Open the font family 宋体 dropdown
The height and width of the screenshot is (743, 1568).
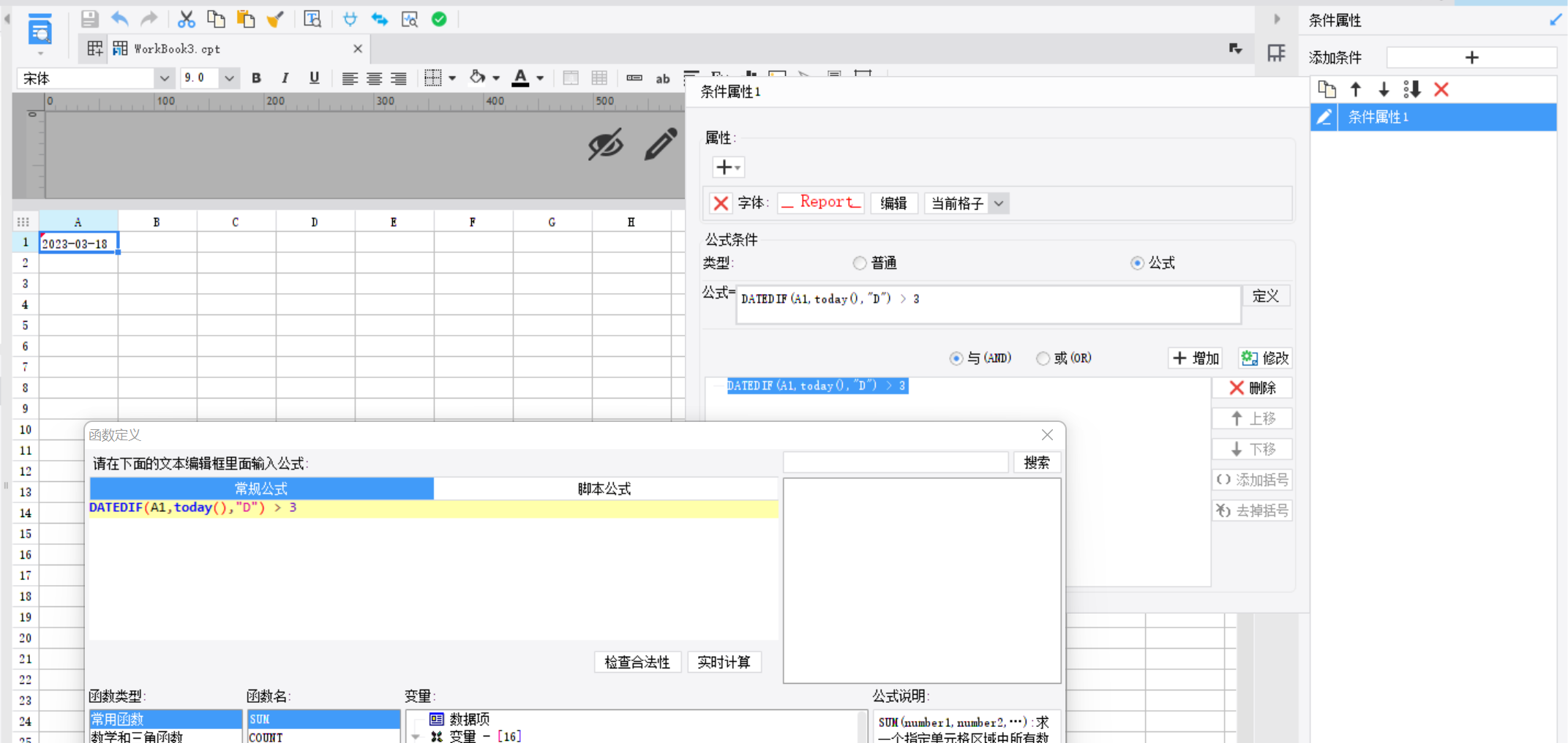point(164,78)
